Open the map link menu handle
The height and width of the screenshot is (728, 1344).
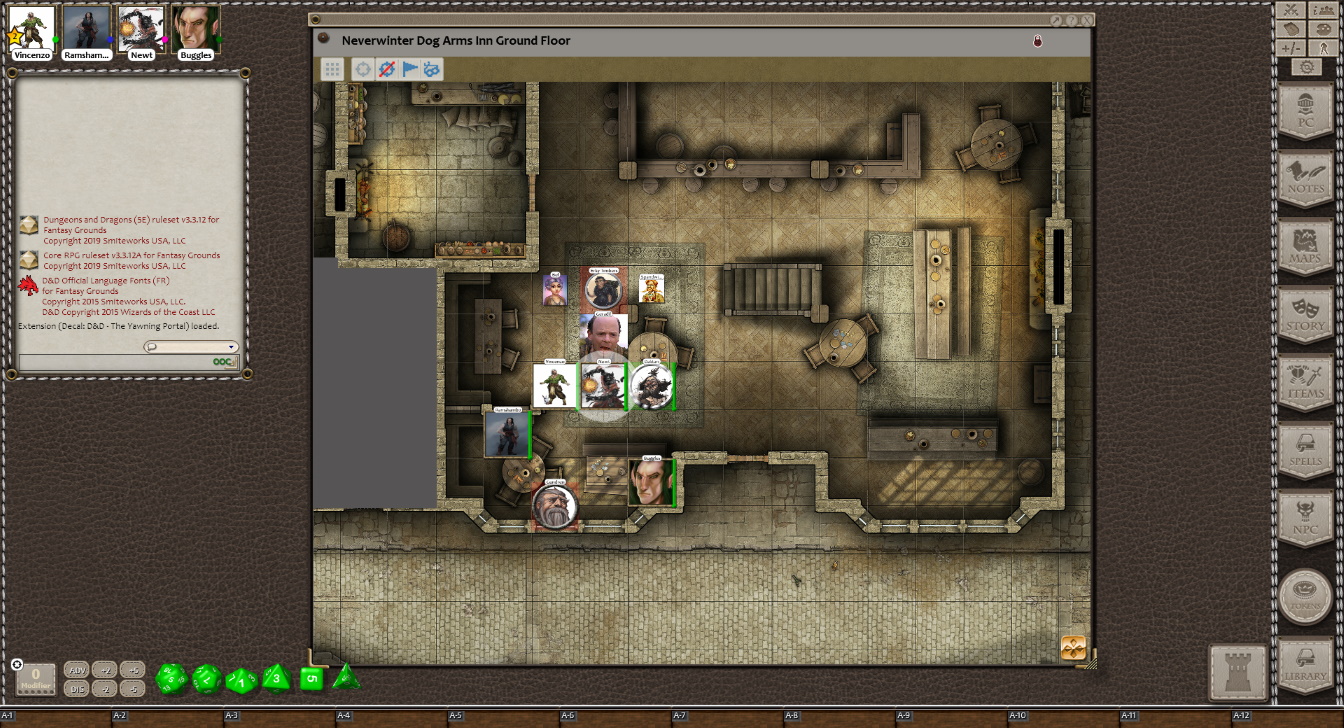click(x=1073, y=648)
